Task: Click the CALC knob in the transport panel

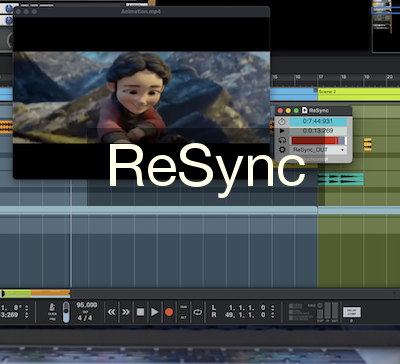Action: point(320,305)
